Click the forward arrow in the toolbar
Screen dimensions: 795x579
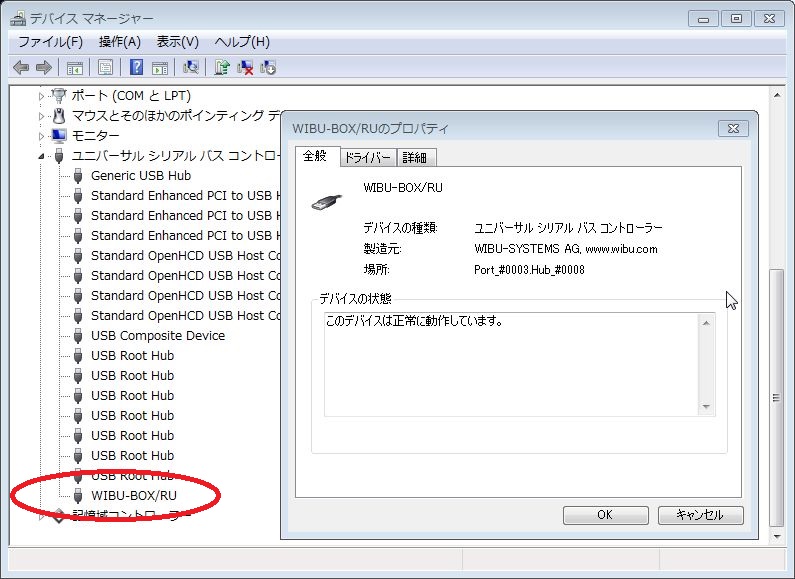coord(44,67)
